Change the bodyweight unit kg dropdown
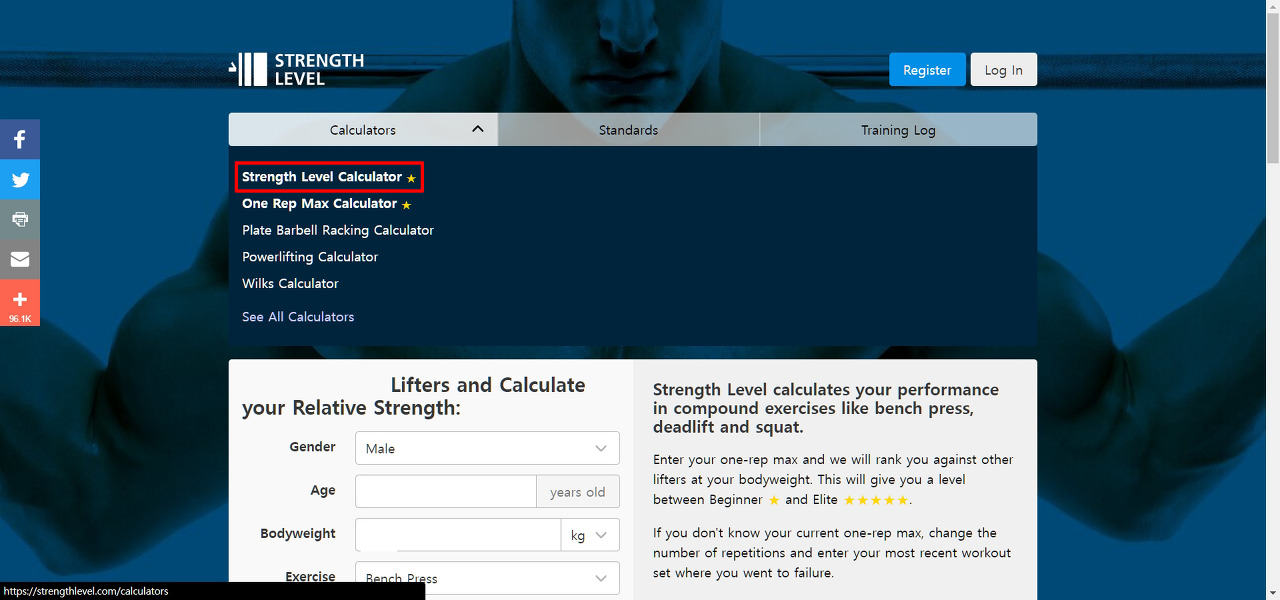This screenshot has height=600, width=1280. pyautogui.click(x=590, y=535)
